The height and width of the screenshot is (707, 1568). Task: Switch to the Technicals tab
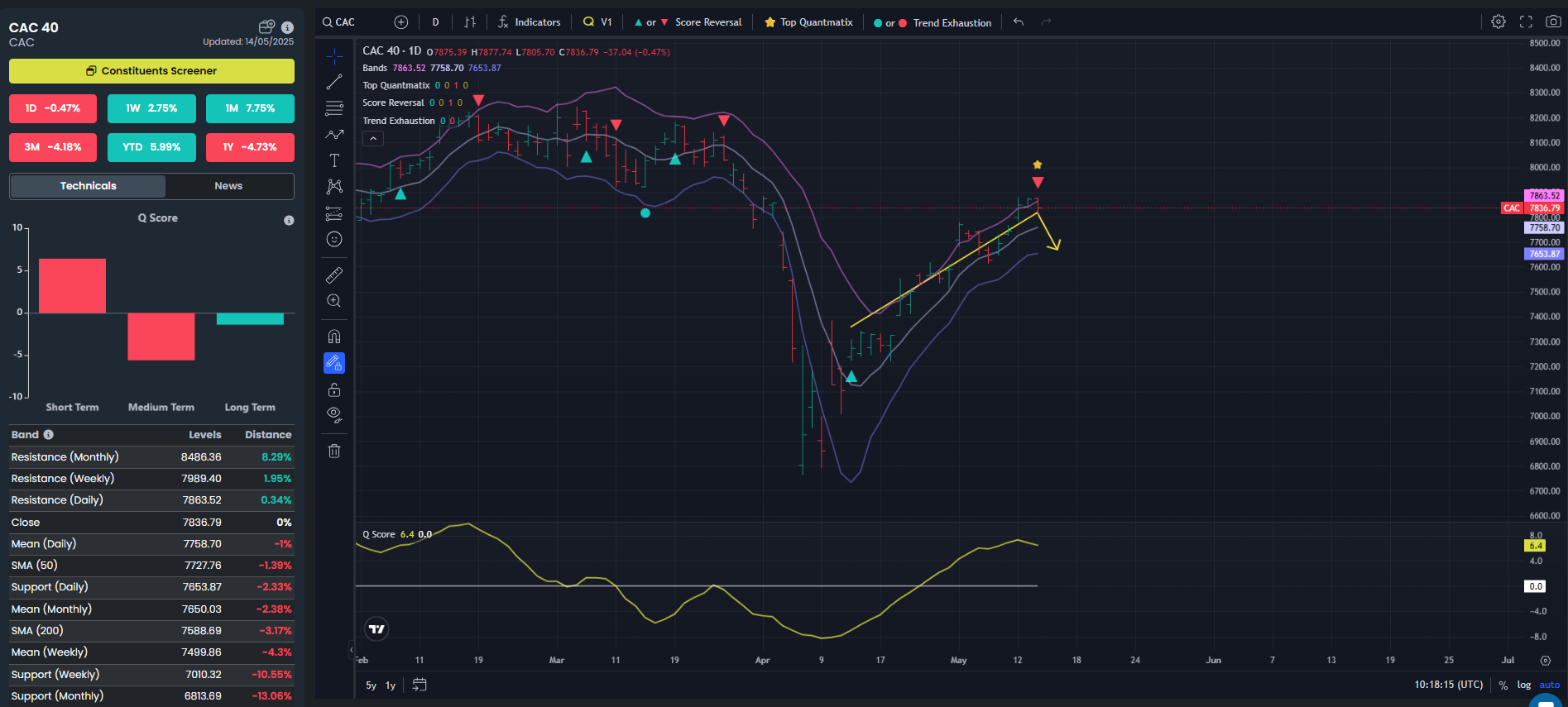coord(88,186)
